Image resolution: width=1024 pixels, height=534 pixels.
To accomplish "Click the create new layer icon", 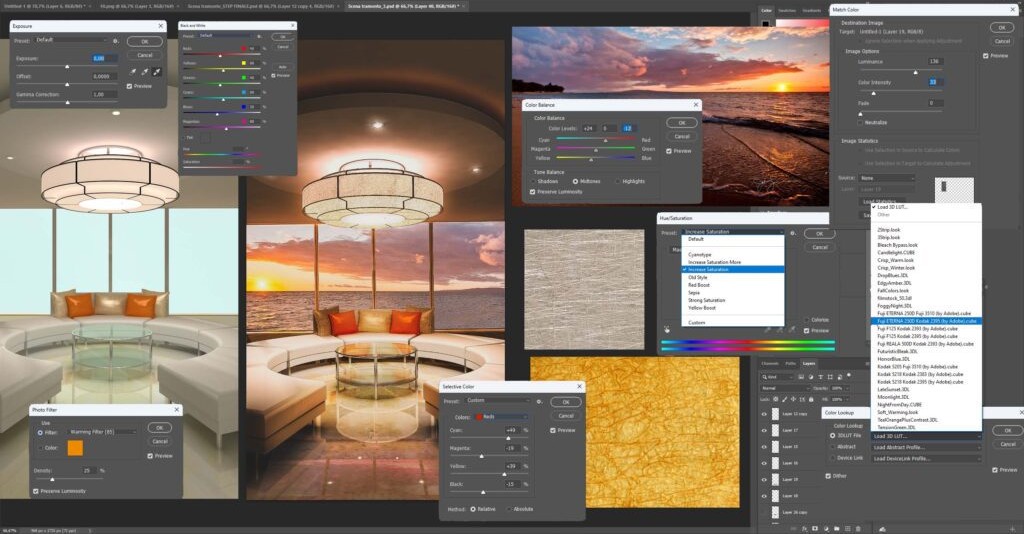I will [848, 529].
